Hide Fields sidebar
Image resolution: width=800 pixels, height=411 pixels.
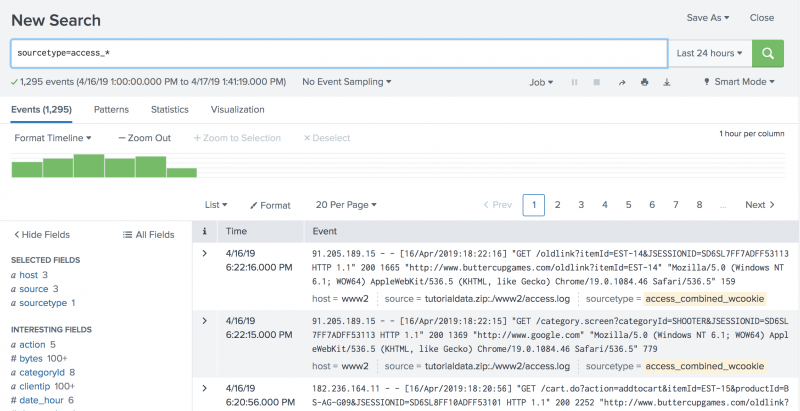(x=41, y=235)
